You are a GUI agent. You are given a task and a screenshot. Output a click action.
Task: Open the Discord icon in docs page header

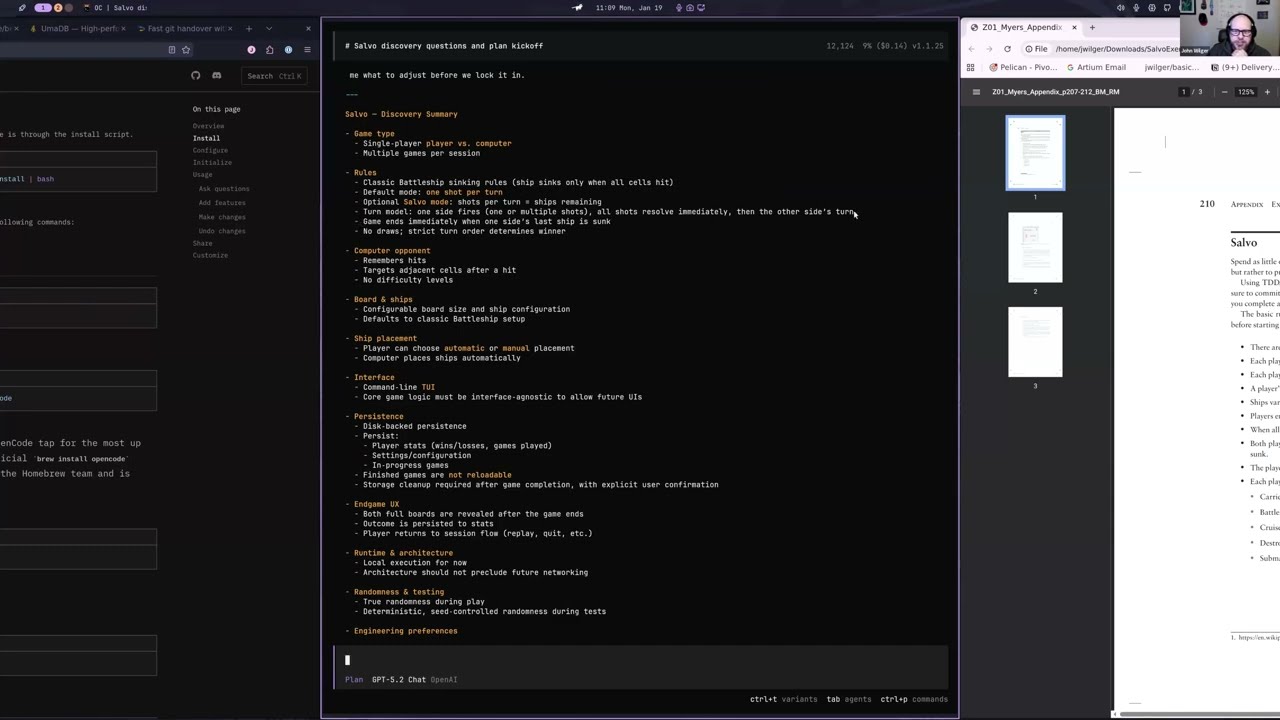pyautogui.click(x=216, y=76)
